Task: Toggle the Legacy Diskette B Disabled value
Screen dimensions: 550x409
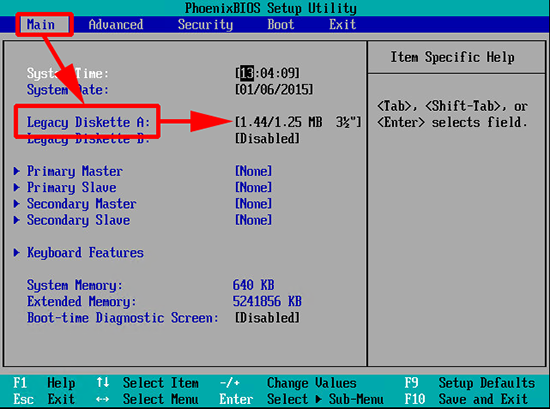Action: [x=267, y=139]
